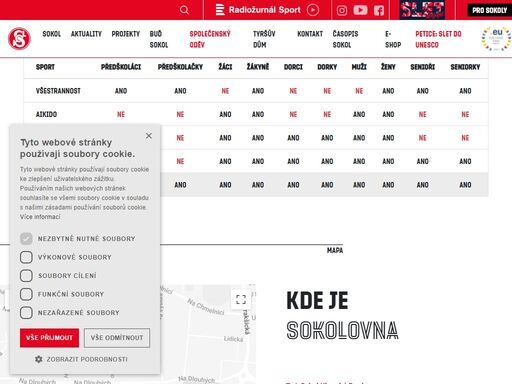Open the Pro Sokoly button

click(489, 10)
